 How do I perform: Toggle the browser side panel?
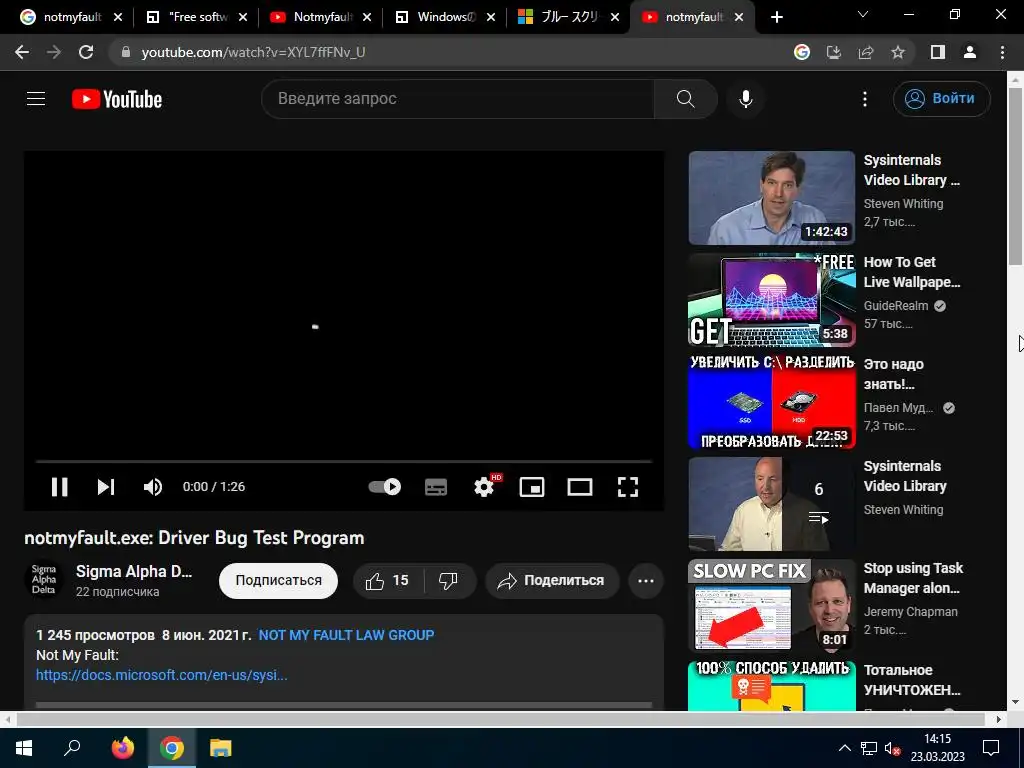(x=938, y=52)
